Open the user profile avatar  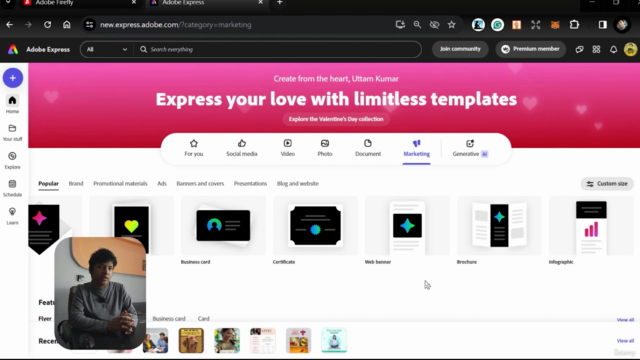point(630,49)
